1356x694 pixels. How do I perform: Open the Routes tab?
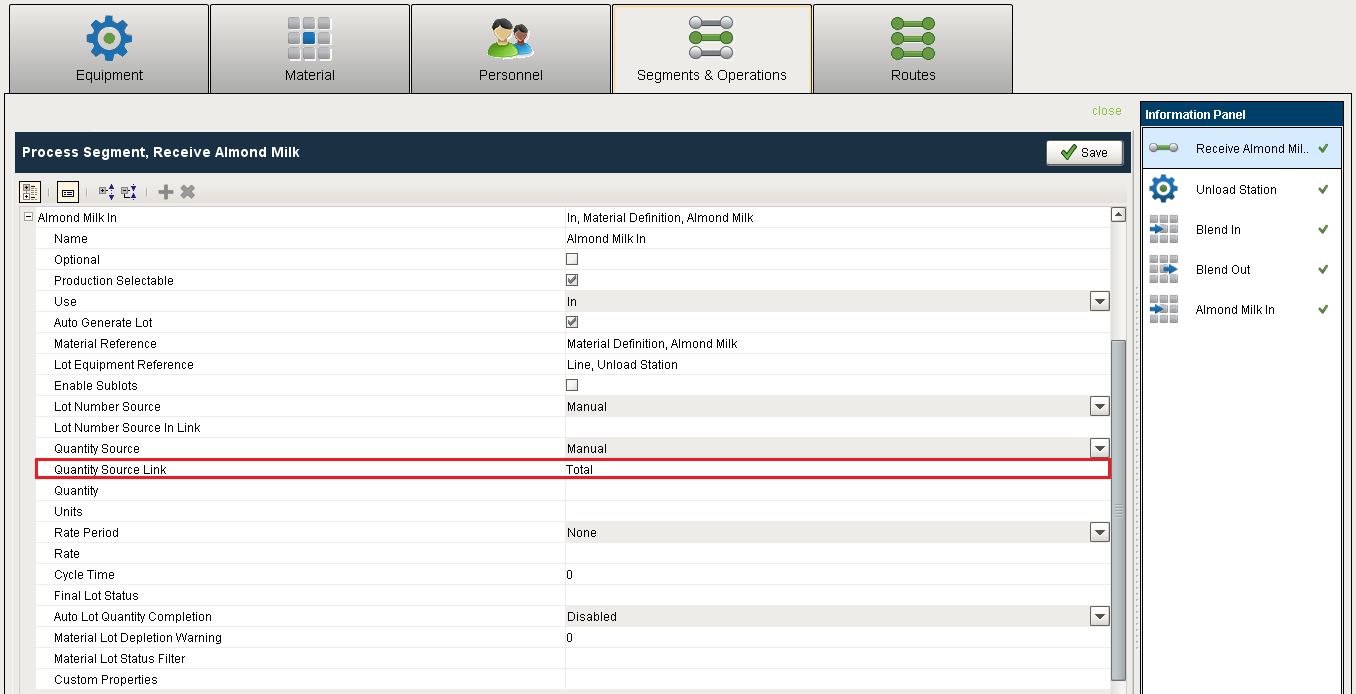[913, 49]
